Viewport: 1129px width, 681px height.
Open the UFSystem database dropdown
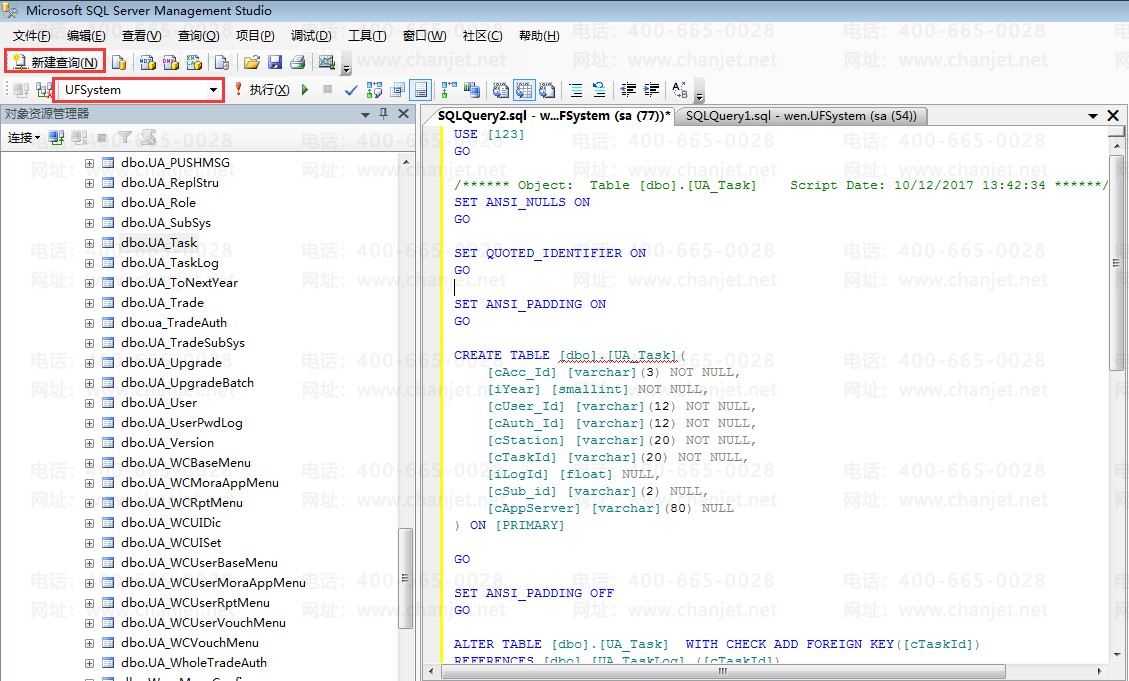click(x=213, y=90)
